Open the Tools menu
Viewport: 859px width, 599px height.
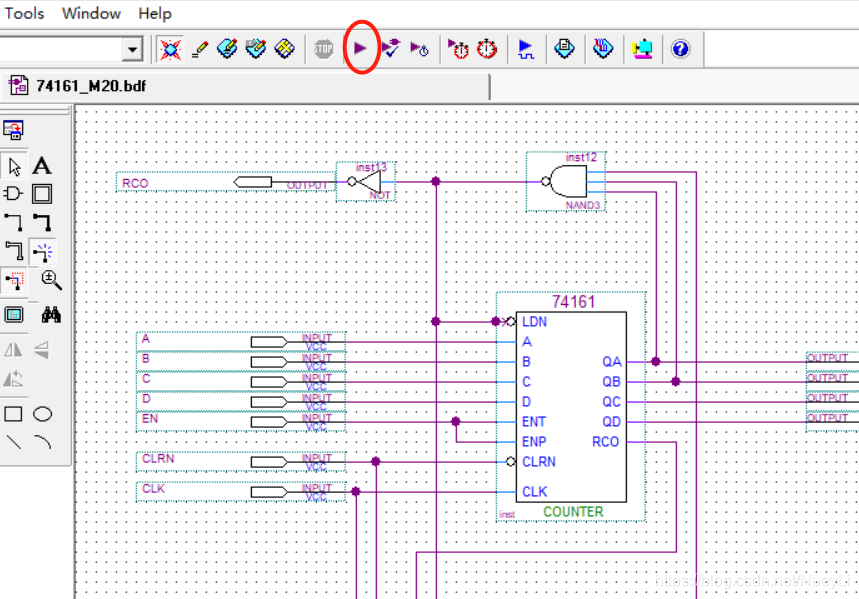click(x=24, y=13)
